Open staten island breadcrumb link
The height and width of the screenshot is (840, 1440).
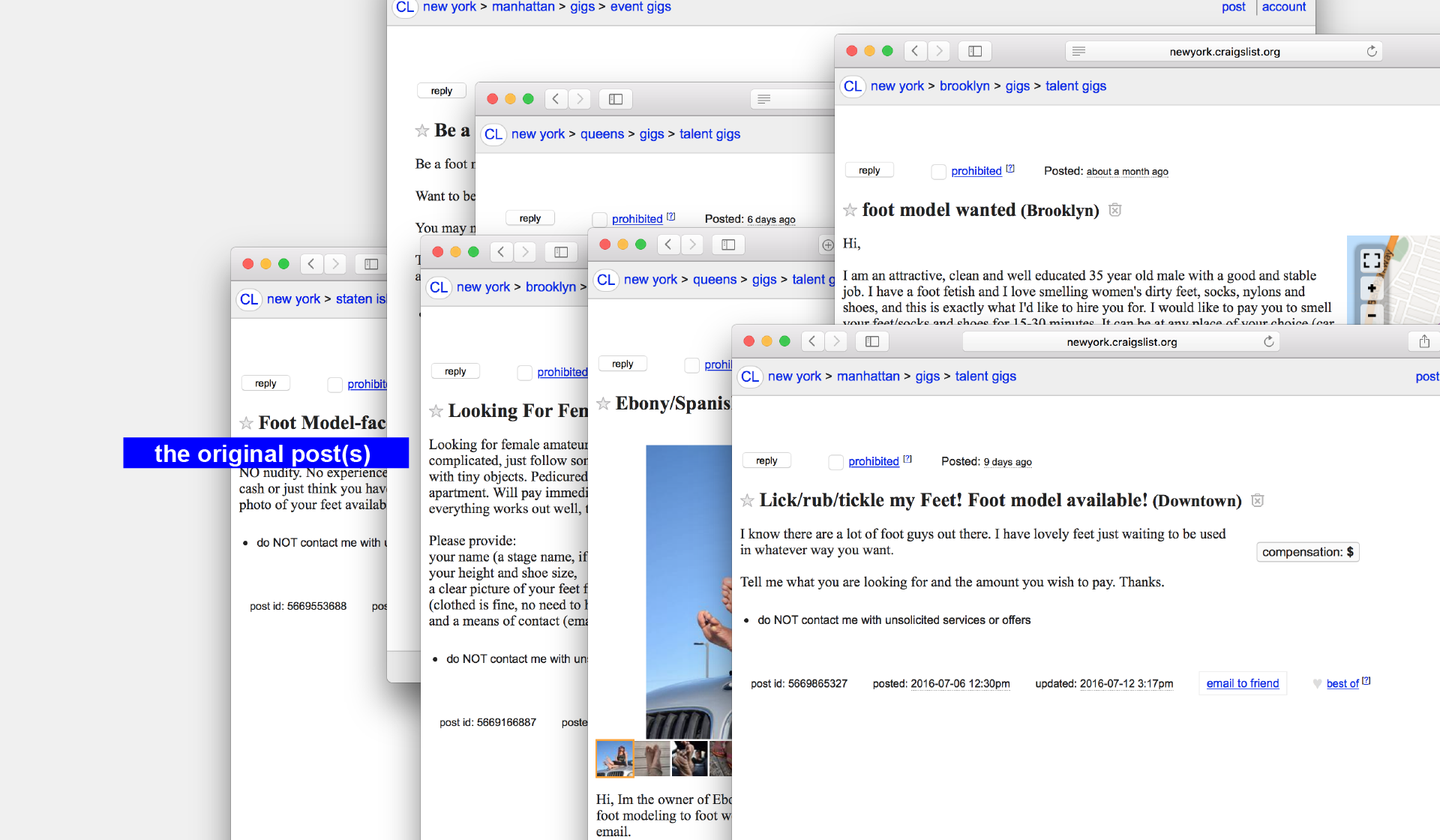point(361,299)
